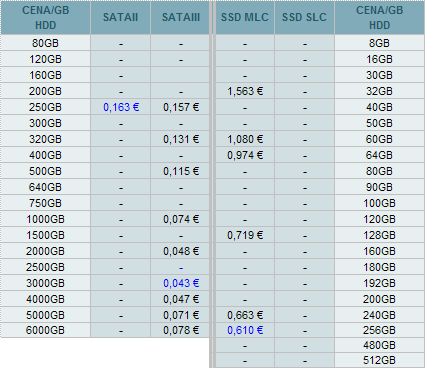Select the SSD SLC column header
Screen dimensions: 425x368
coord(304,17)
